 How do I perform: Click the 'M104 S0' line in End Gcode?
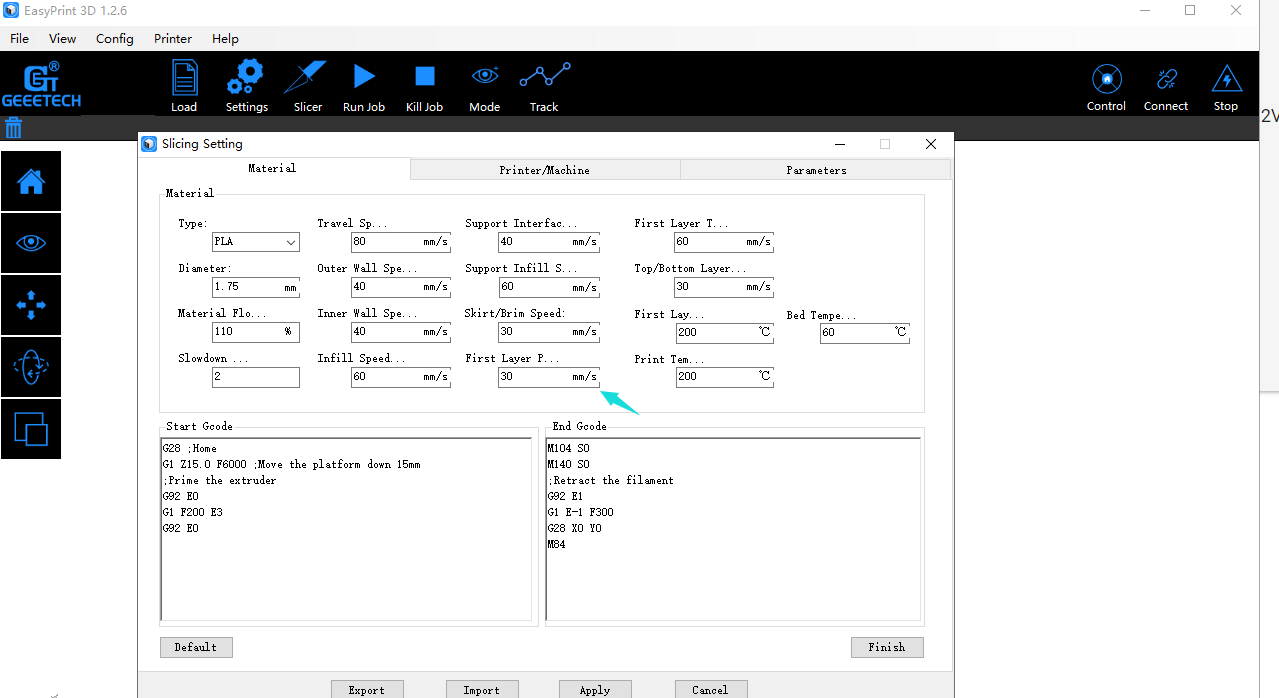[569, 448]
